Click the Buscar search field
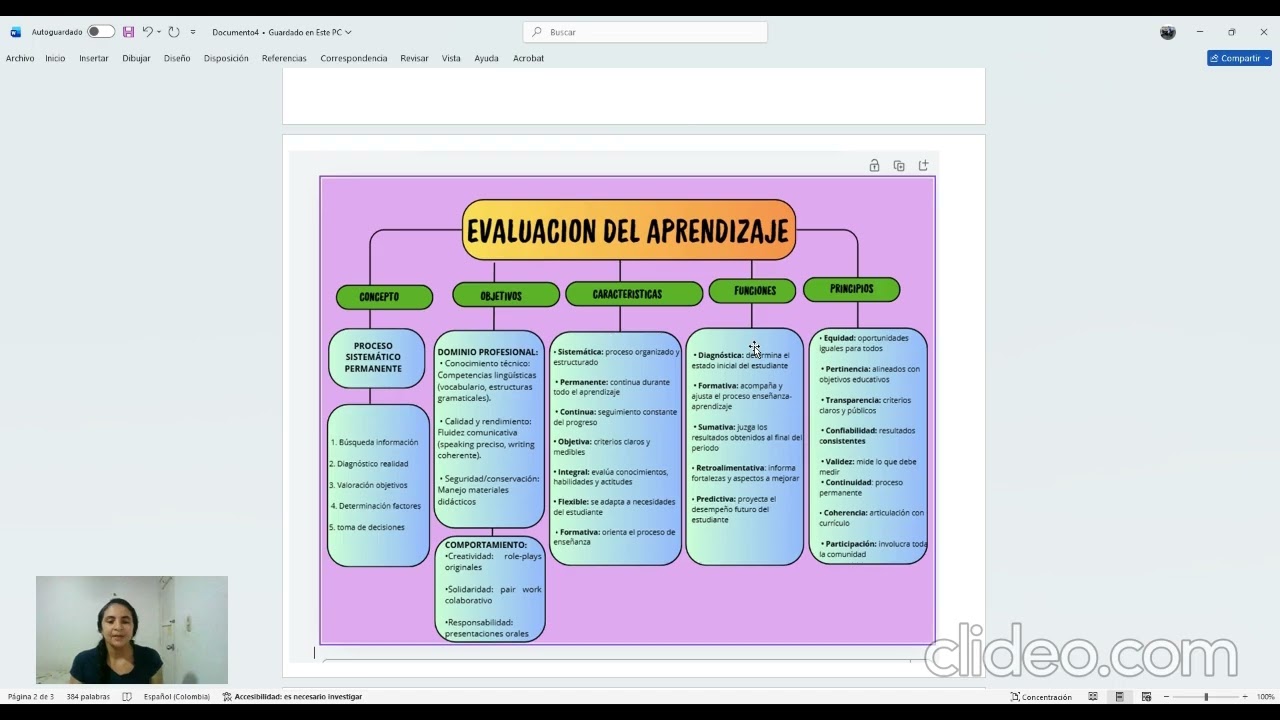Viewport: 1280px width, 720px height. click(x=645, y=32)
